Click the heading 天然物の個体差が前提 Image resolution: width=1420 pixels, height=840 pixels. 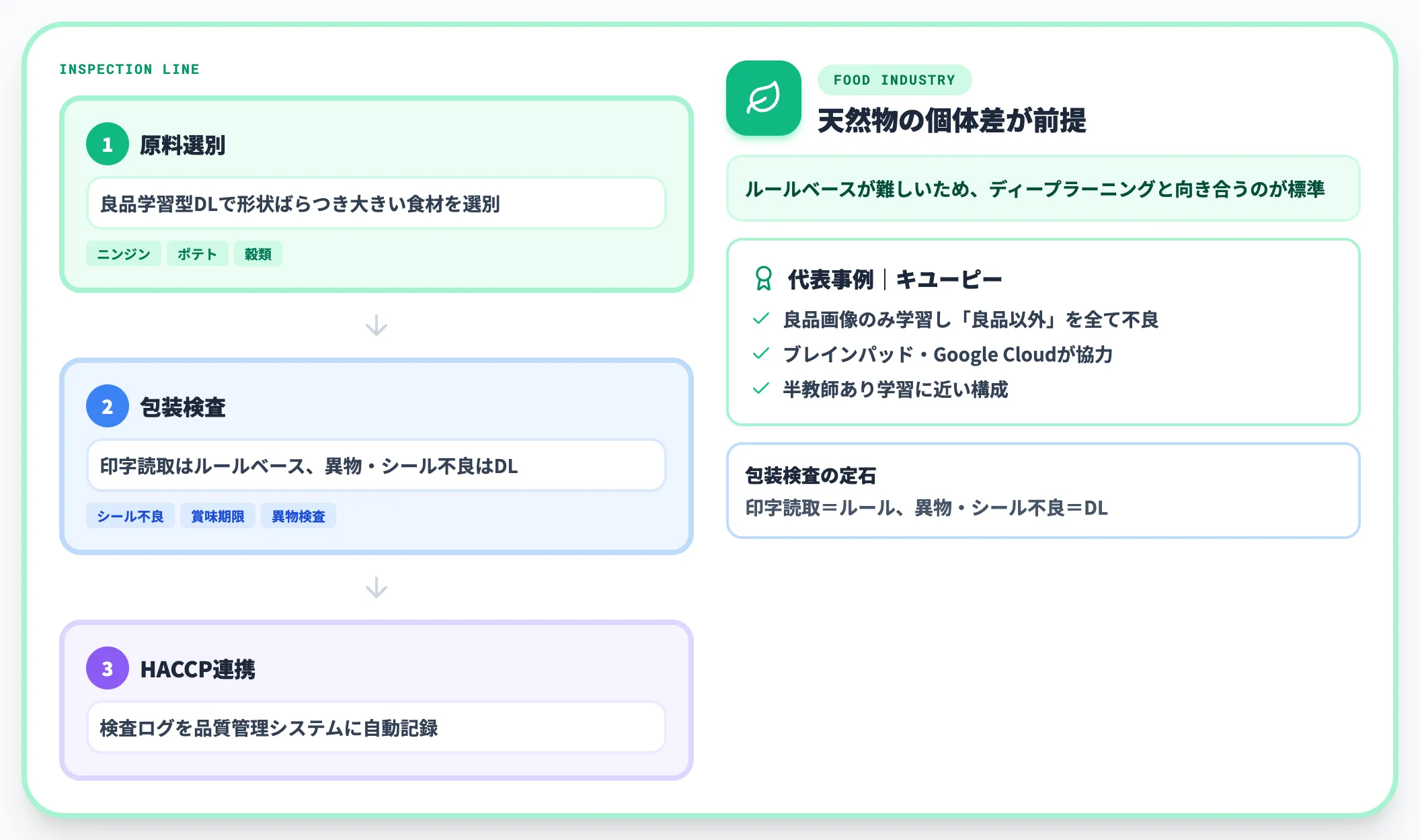[x=951, y=121]
